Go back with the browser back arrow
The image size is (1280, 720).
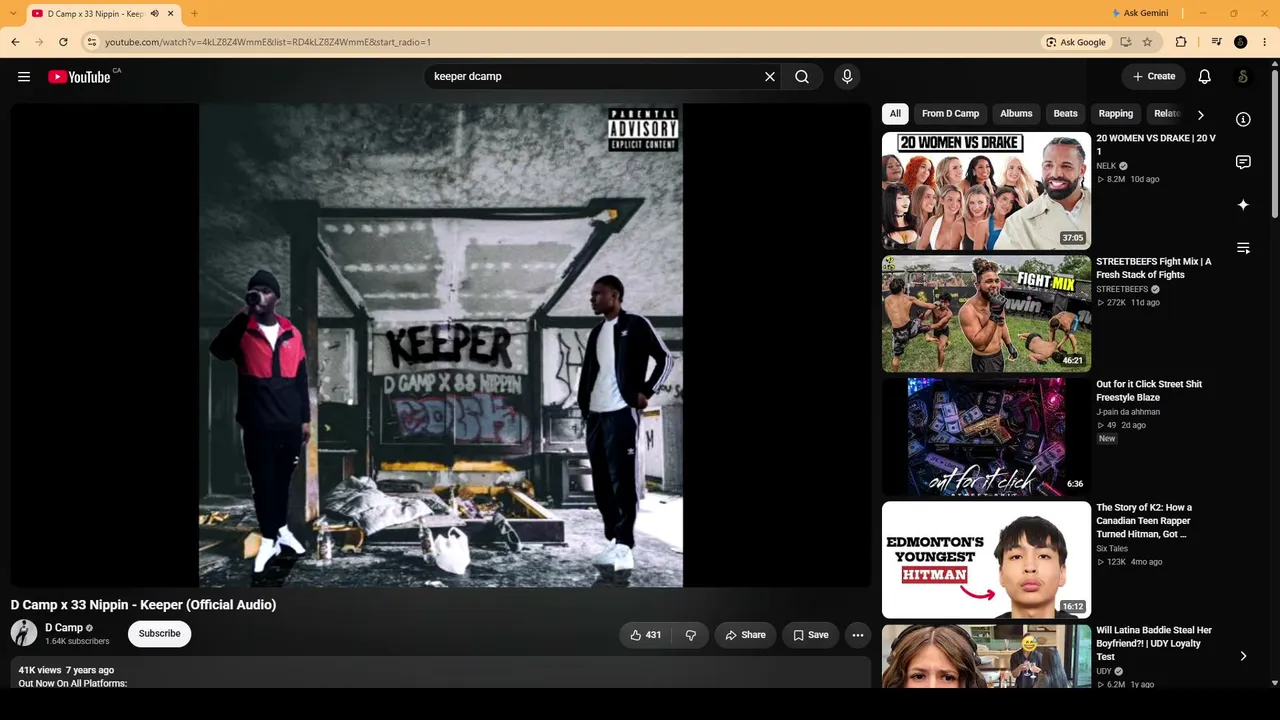click(x=15, y=42)
